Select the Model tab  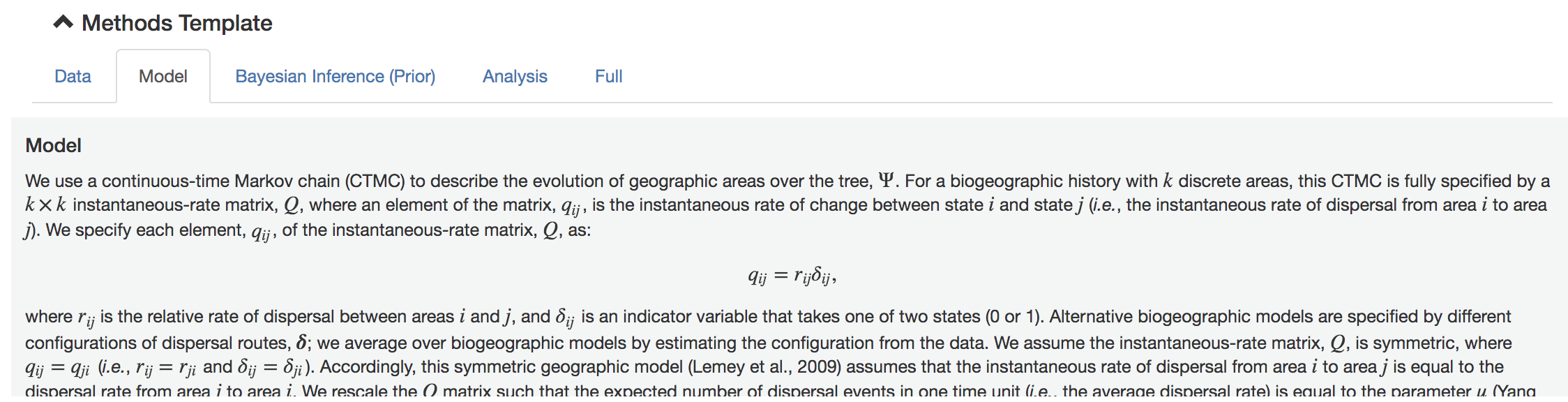coord(163,76)
